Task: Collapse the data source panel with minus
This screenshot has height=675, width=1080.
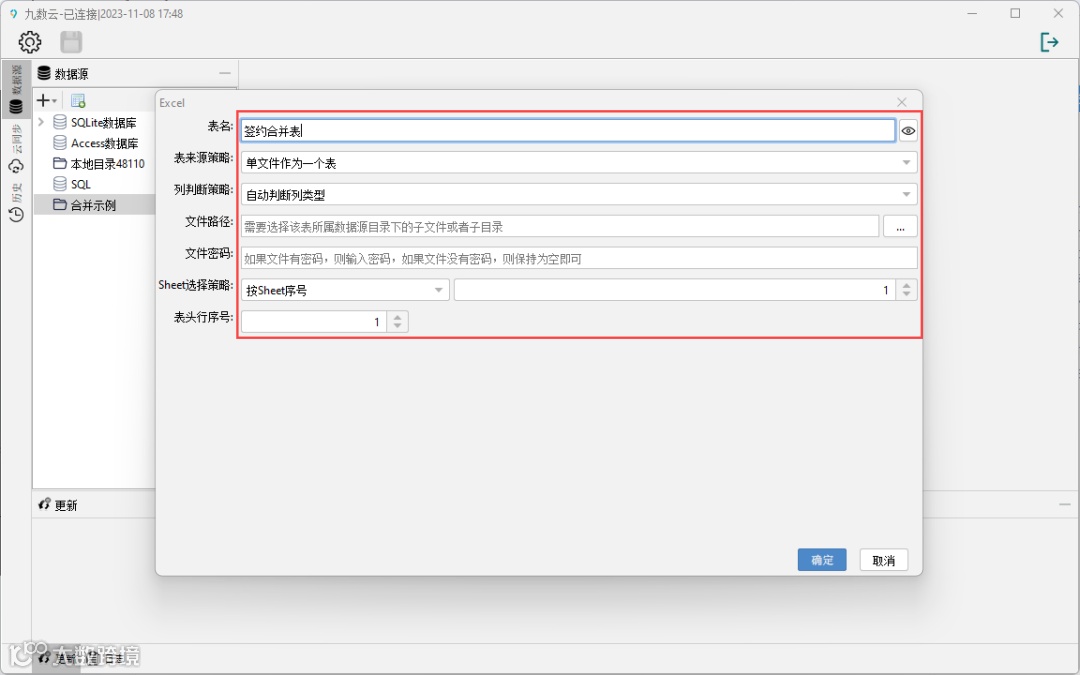Action: 225,73
